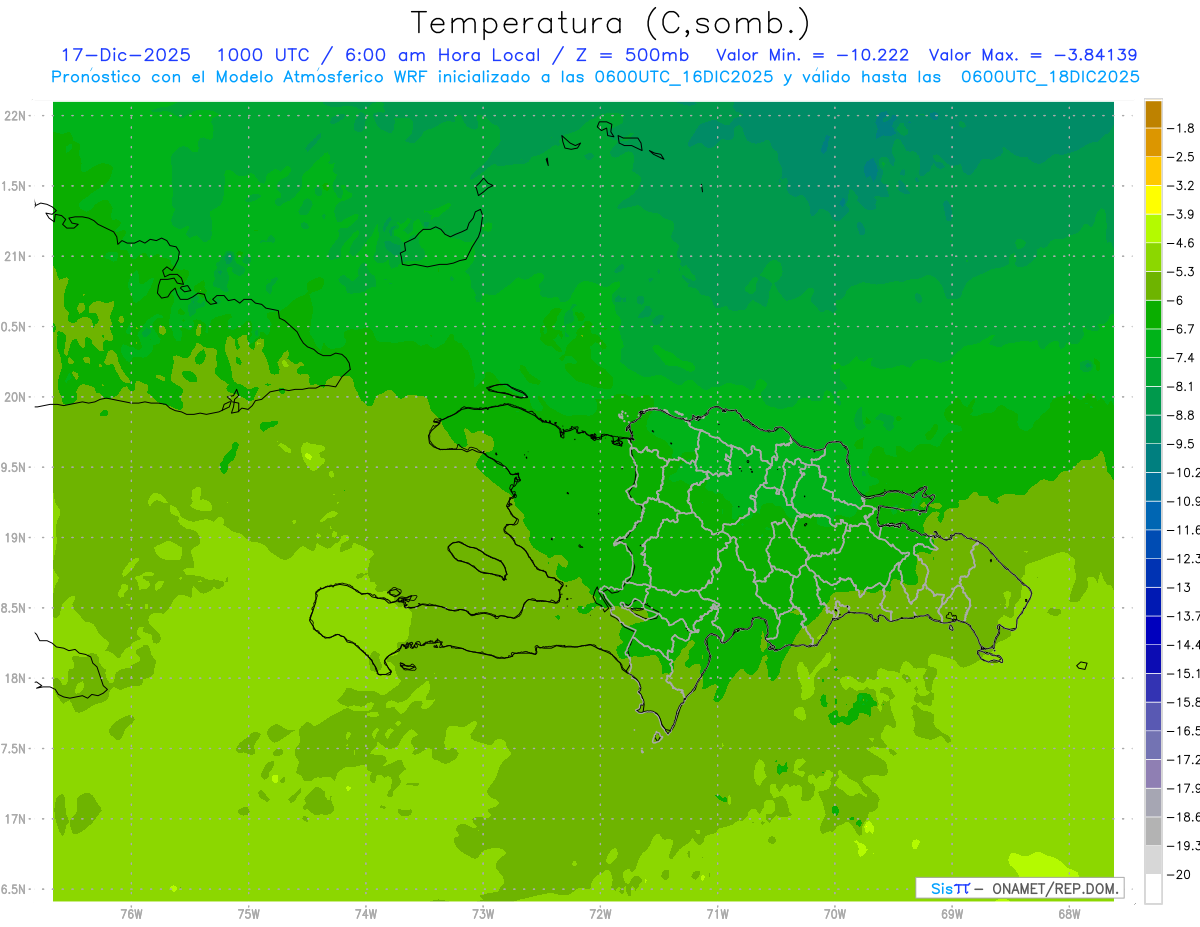Image resolution: width=1200 pixels, height=927 pixels.
Task: Click the '72W' longitude axis label
Action: tap(600, 915)
